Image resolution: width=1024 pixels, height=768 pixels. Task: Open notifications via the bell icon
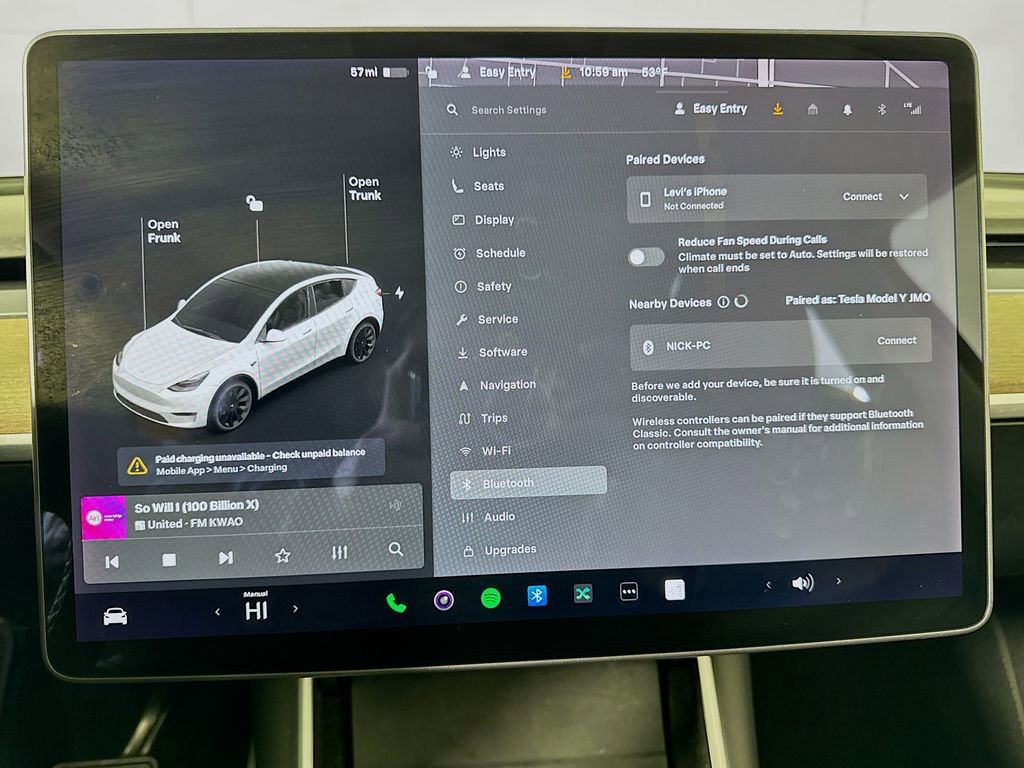coord(844,108)
